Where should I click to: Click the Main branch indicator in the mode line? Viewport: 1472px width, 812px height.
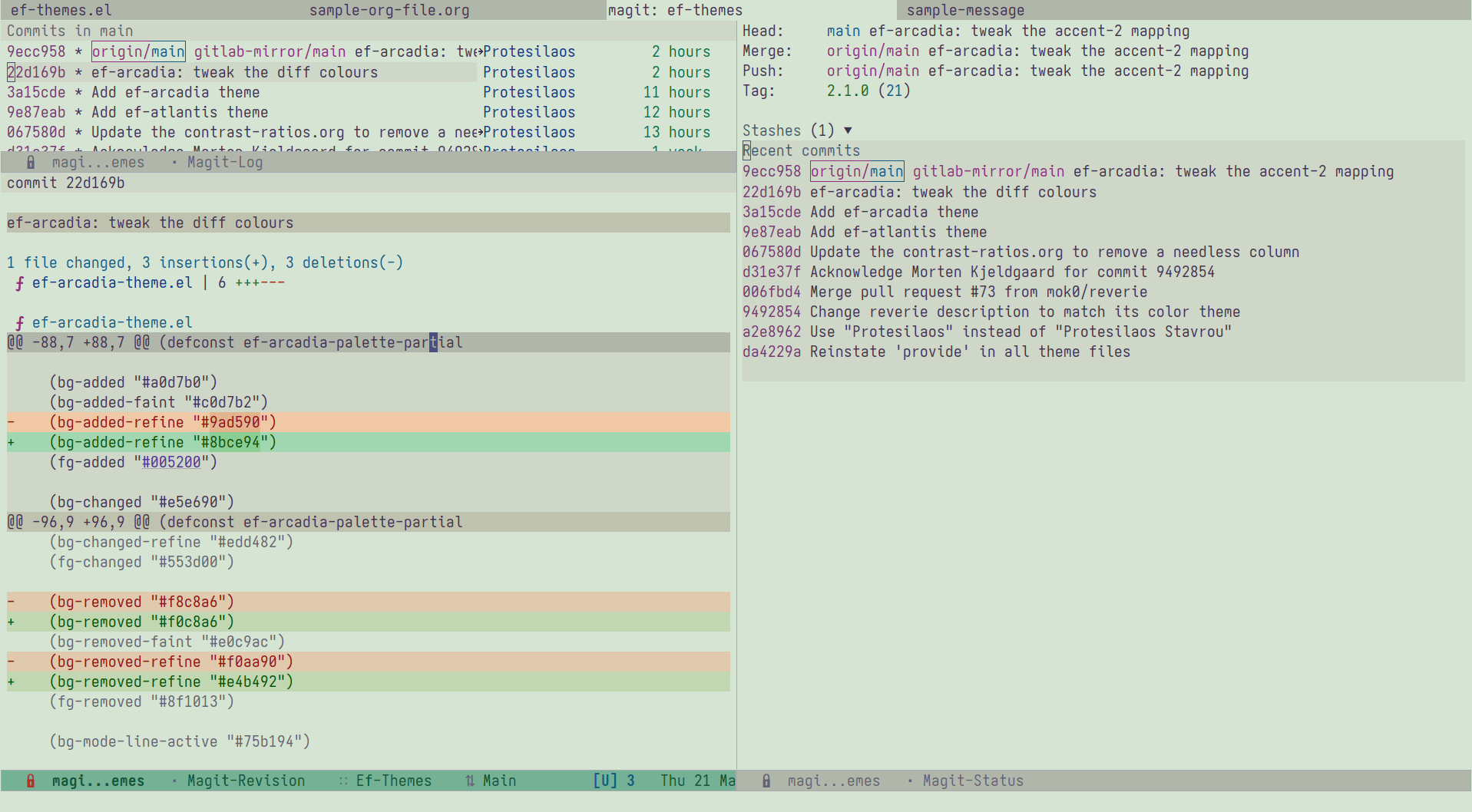499,781
